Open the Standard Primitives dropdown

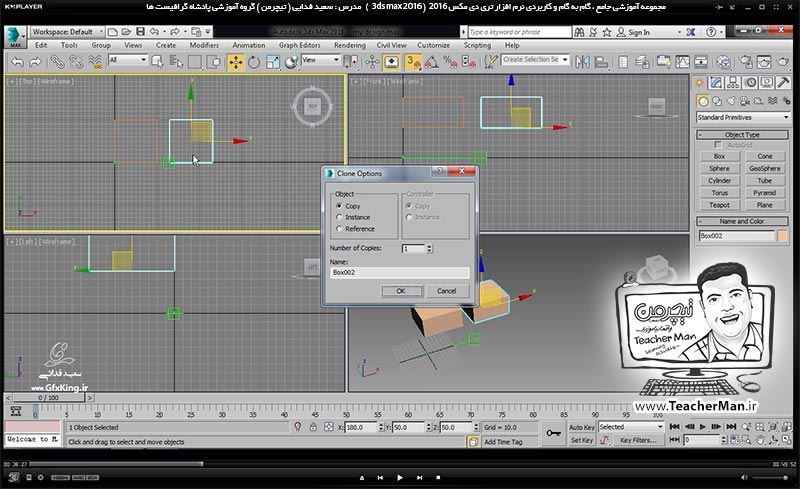tap(743, 117)
